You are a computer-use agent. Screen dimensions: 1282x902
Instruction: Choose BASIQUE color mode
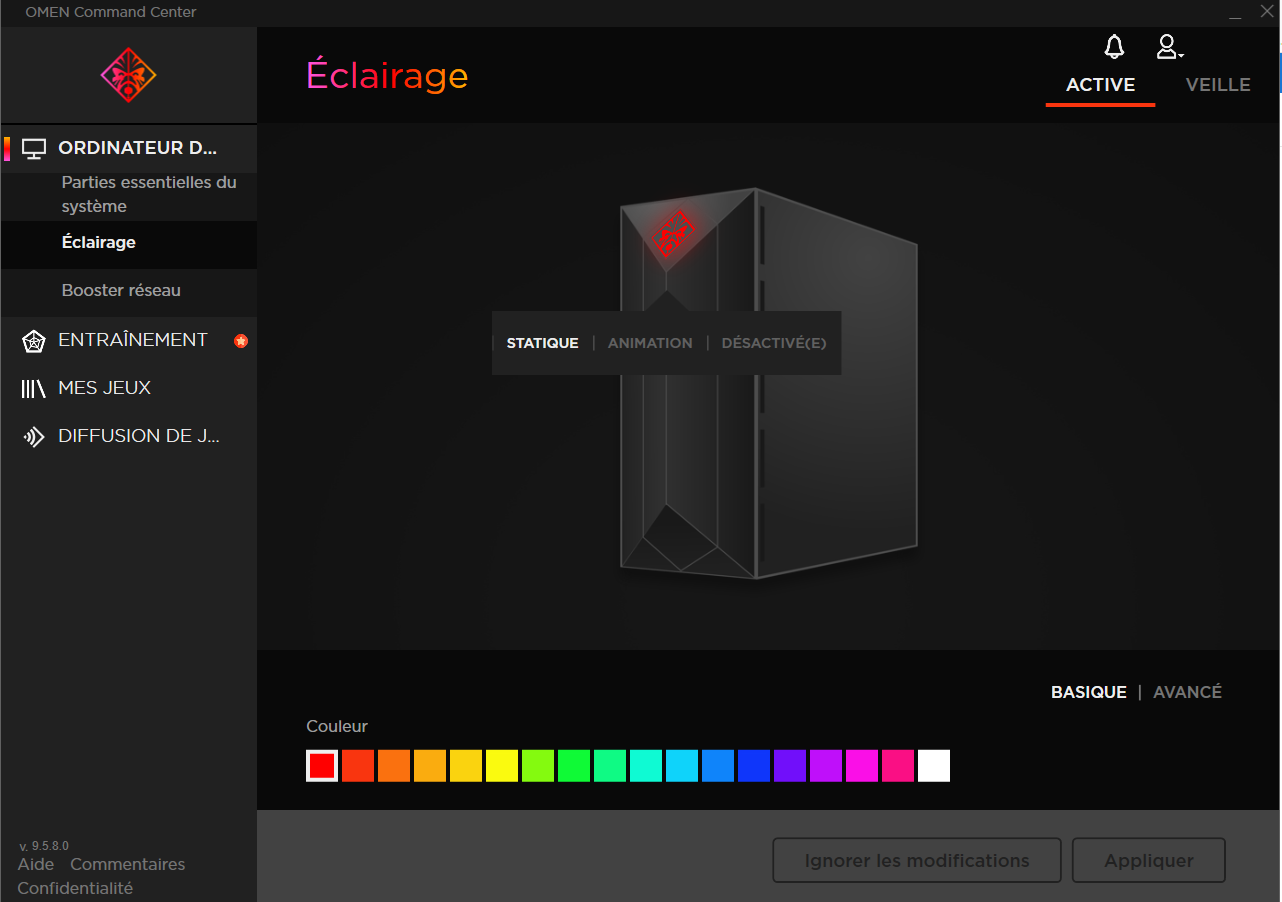(1089, 692)
